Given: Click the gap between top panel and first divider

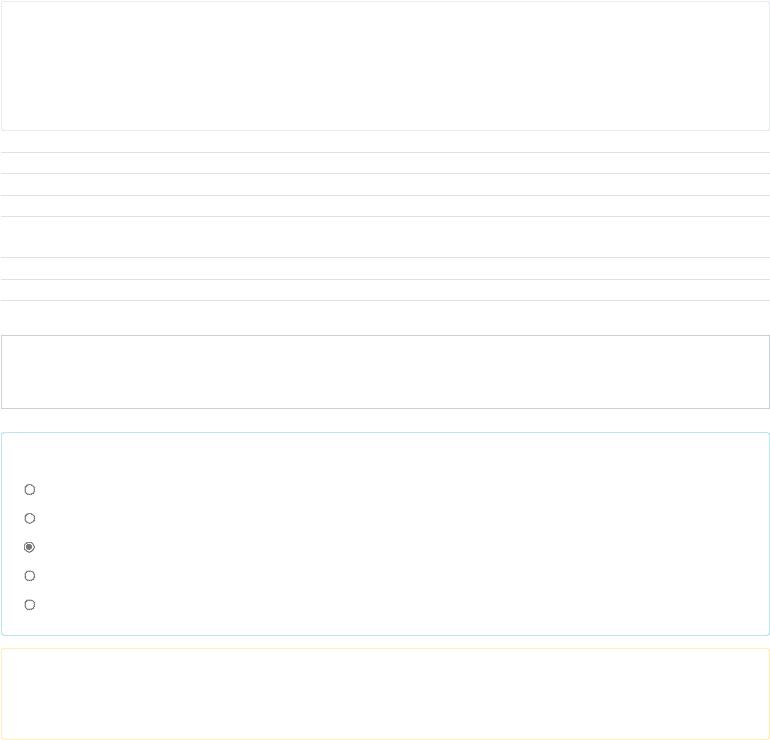Looking at the screenshot, I should [x=385, y=141].
